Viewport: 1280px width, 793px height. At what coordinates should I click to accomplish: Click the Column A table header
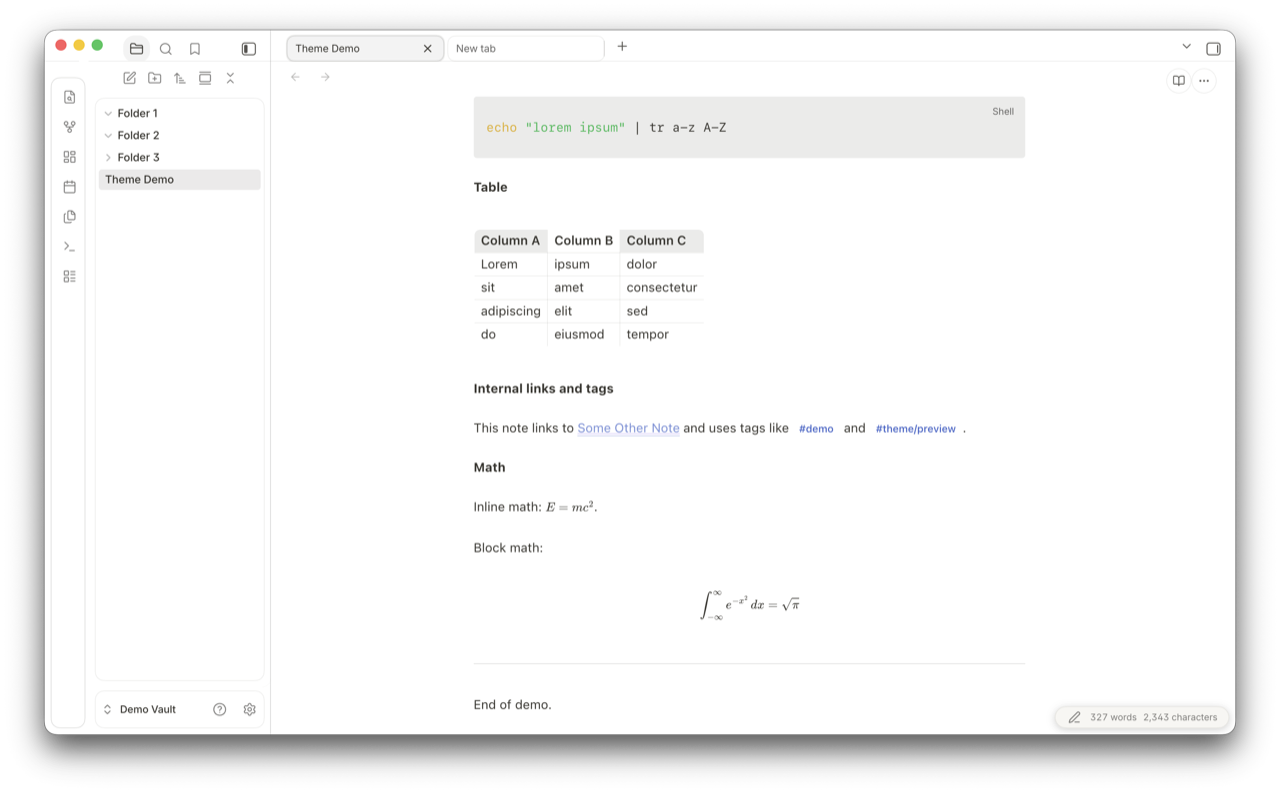tap(511, 241)
